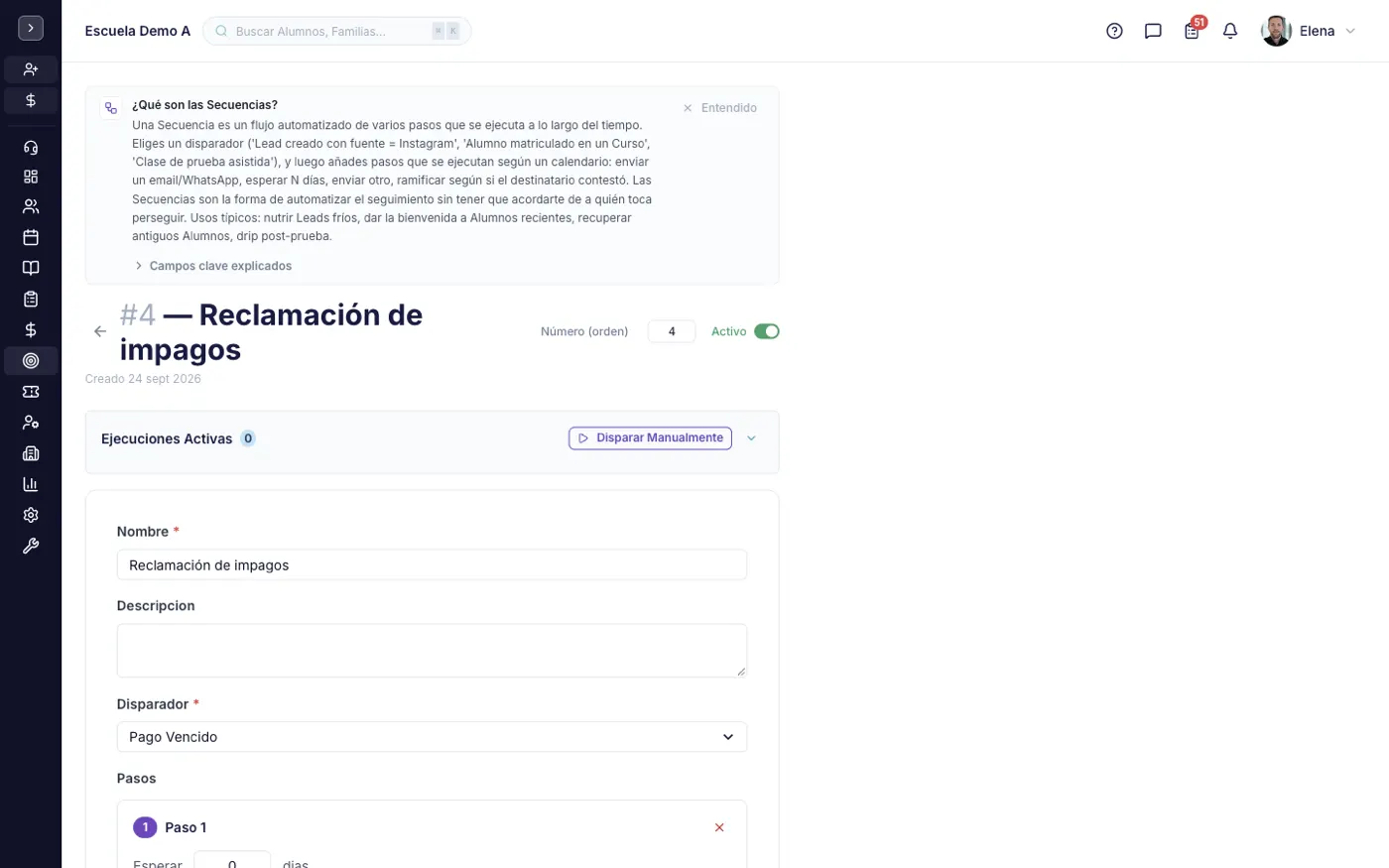Click the Ejecuciones Activas count badge 0
Image resolution: width=1389 pixels, height=868 pixels.
click(x=248, y=438)
